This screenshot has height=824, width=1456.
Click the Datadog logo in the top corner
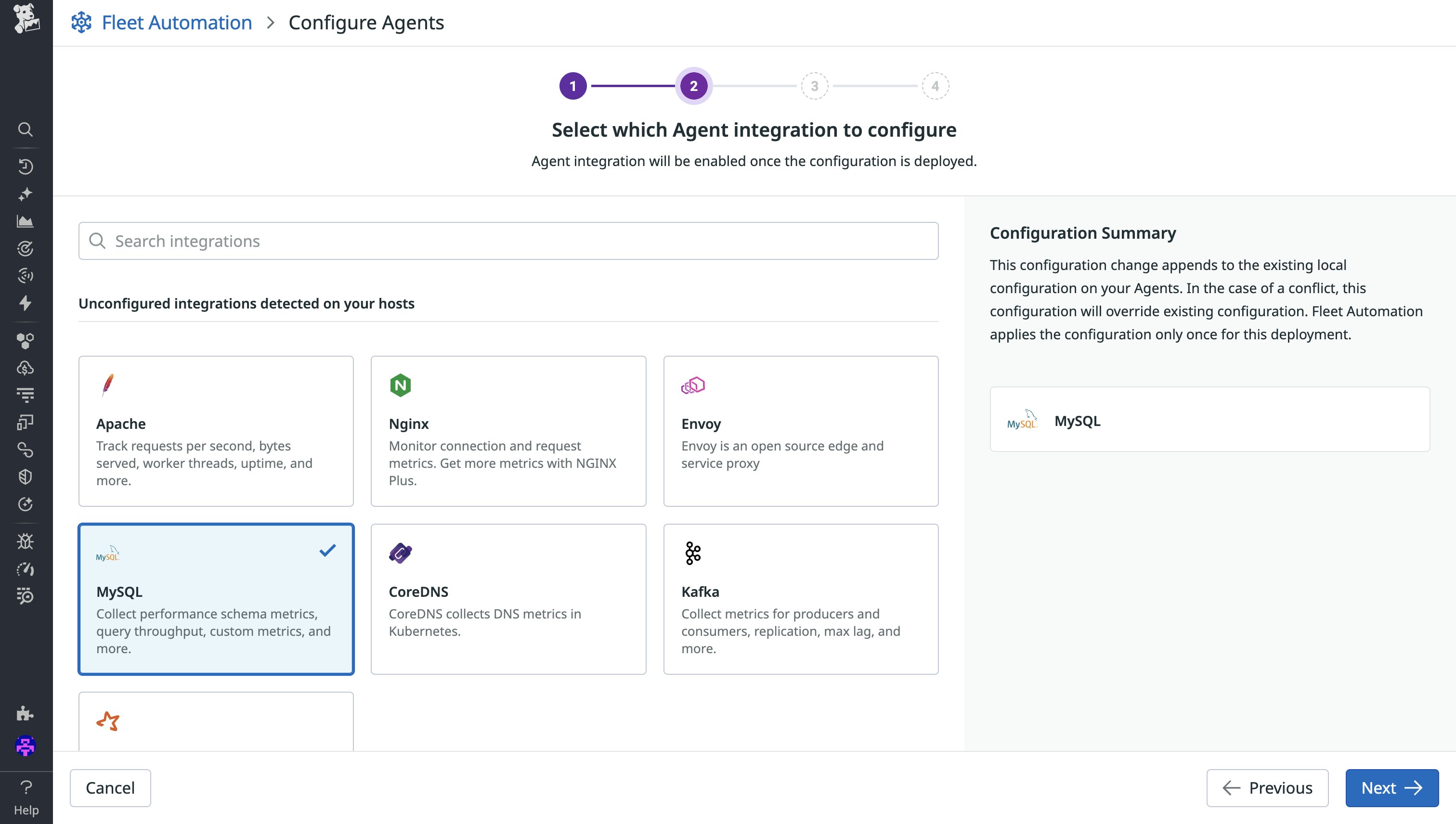[25, 22]
